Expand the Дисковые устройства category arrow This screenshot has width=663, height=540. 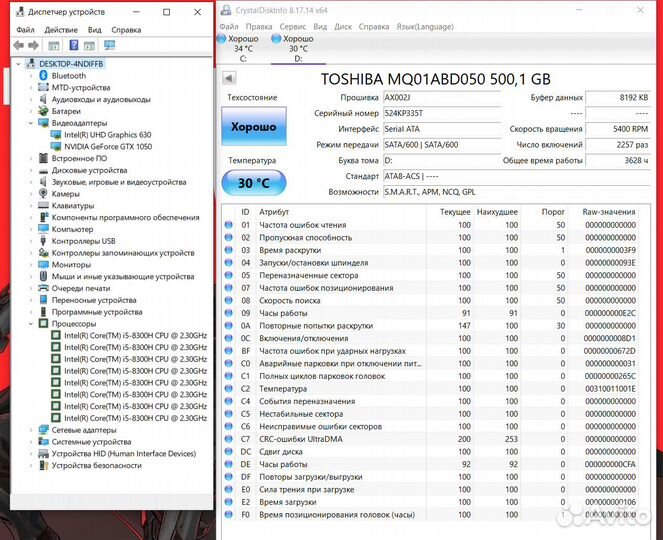click(30, 170)
